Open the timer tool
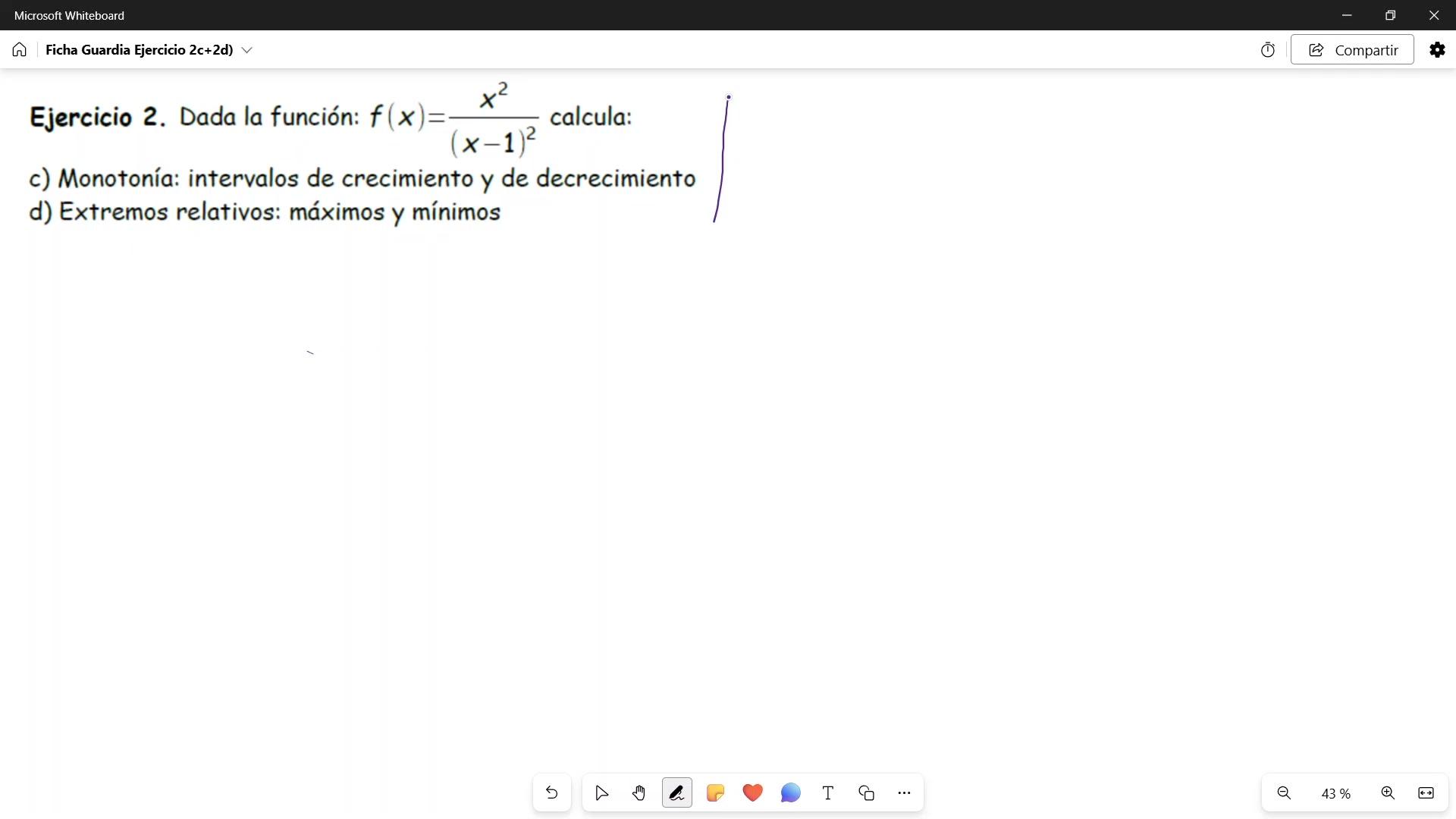Viewport: 1456px width, 819px height. (x=1268, y=50)
